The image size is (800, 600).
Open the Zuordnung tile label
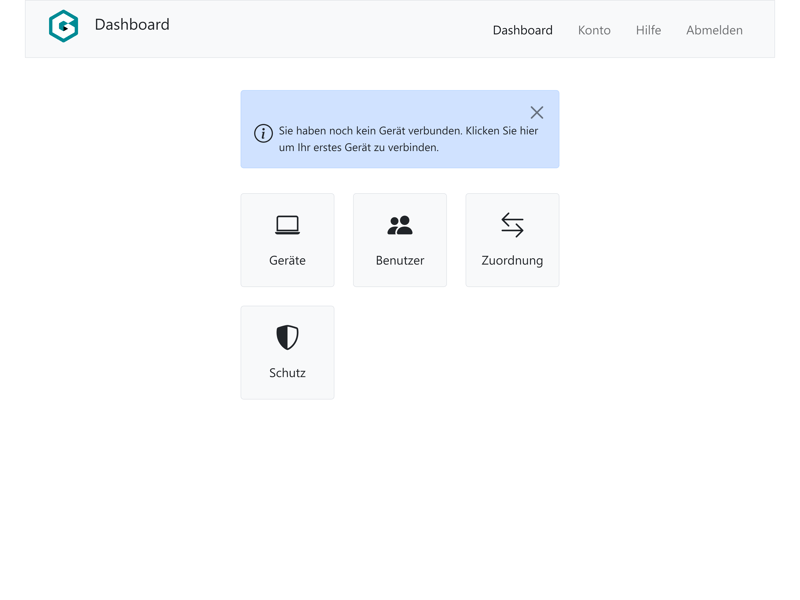(x=512, y=260)
